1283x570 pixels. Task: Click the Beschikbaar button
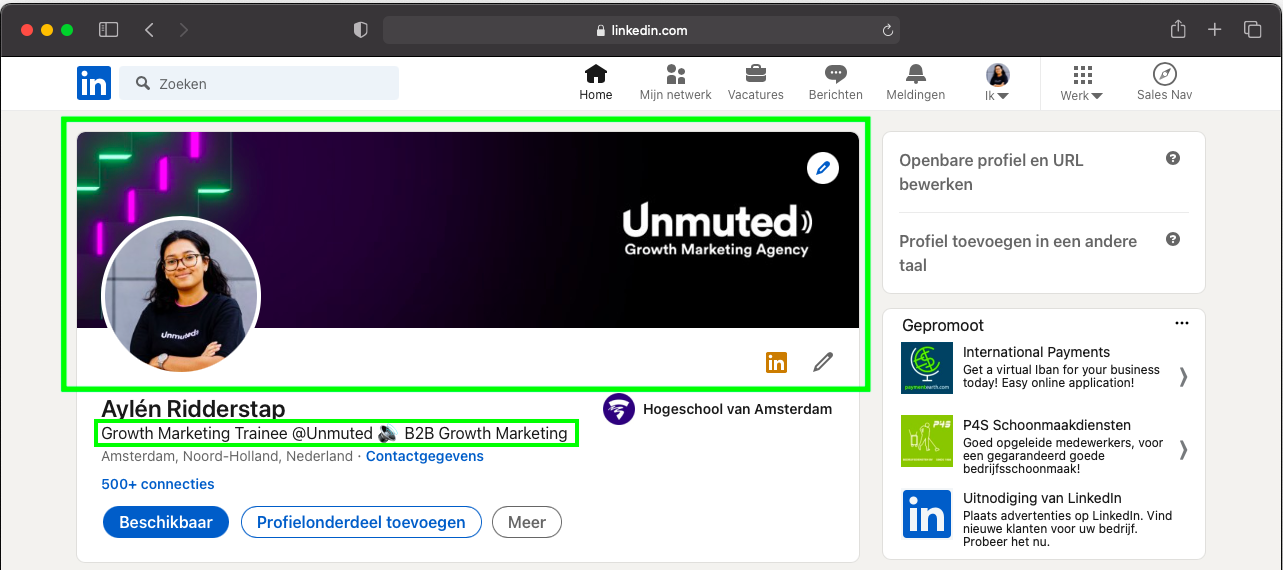(166, 522)
